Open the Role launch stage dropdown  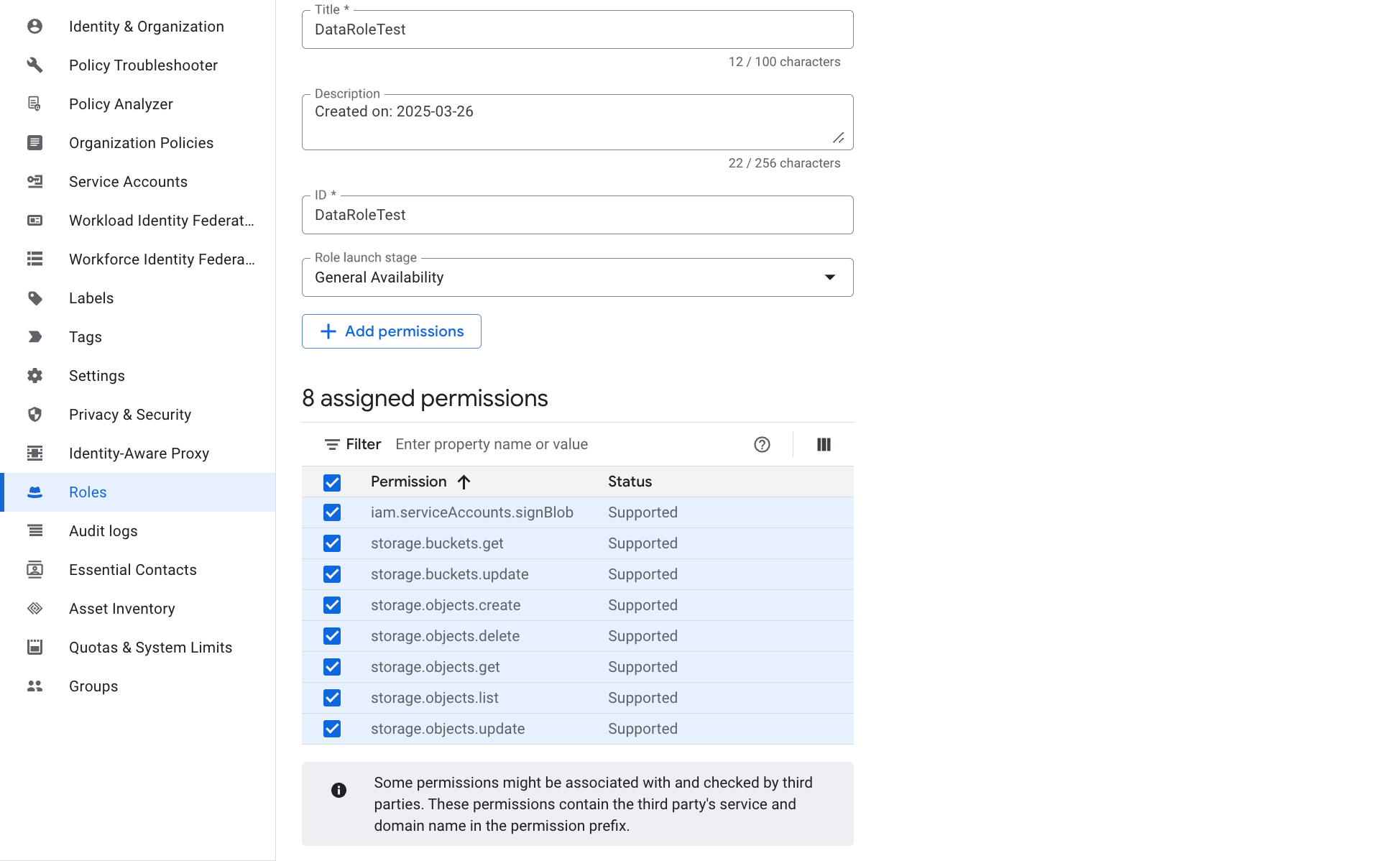(x=577, y=277)
